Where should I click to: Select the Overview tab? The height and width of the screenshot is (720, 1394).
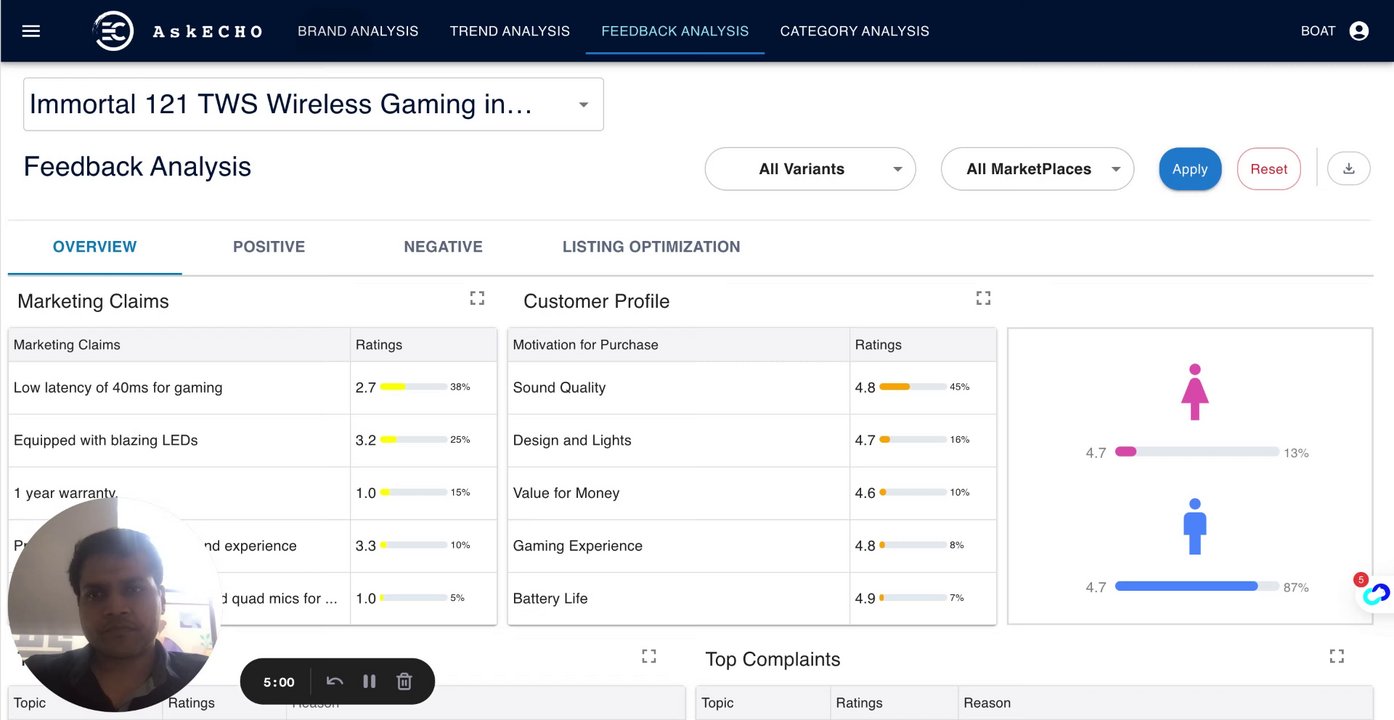pyautogui.click(x=95, y=247)
